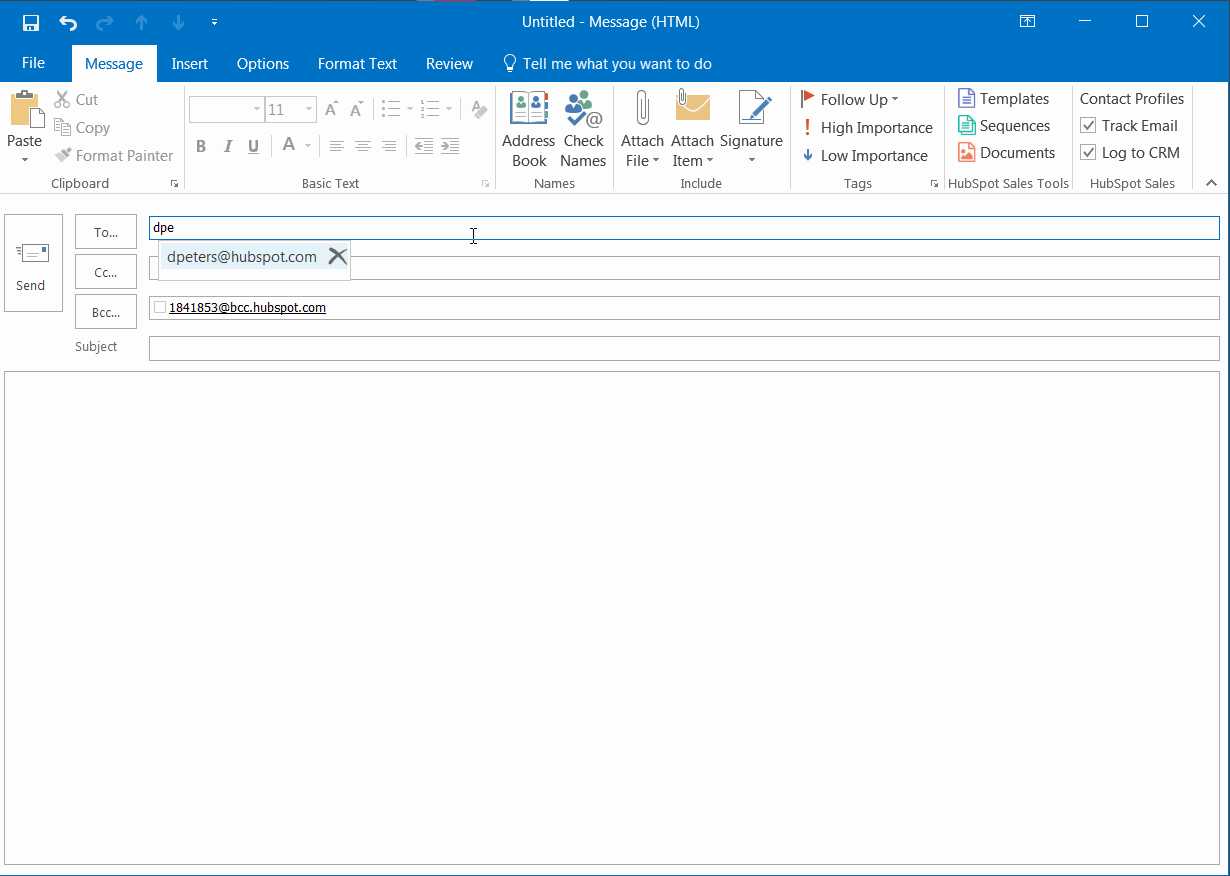The height and width of the screenshot is (876, 1230).
Task: Open the Attach Item envelope menu
Action: tap(692, 129)
